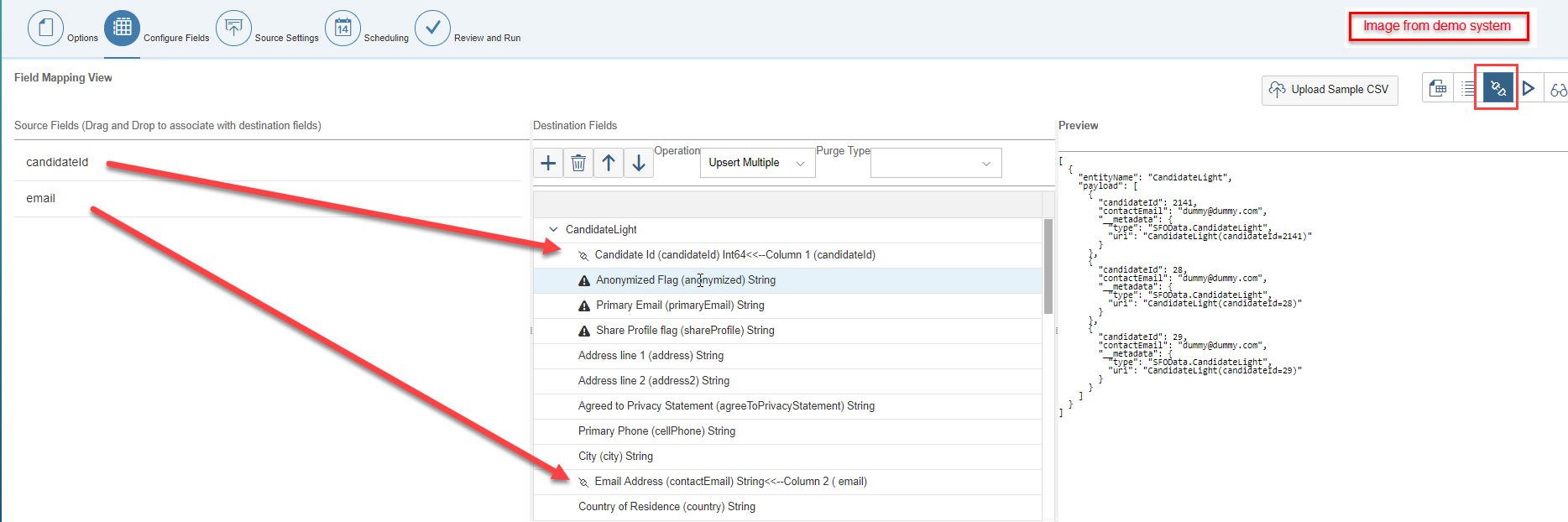Click warning icon on Share Profile flag row
The width and height of the screenshot is (1568, 522).
[x=584, y=331]
